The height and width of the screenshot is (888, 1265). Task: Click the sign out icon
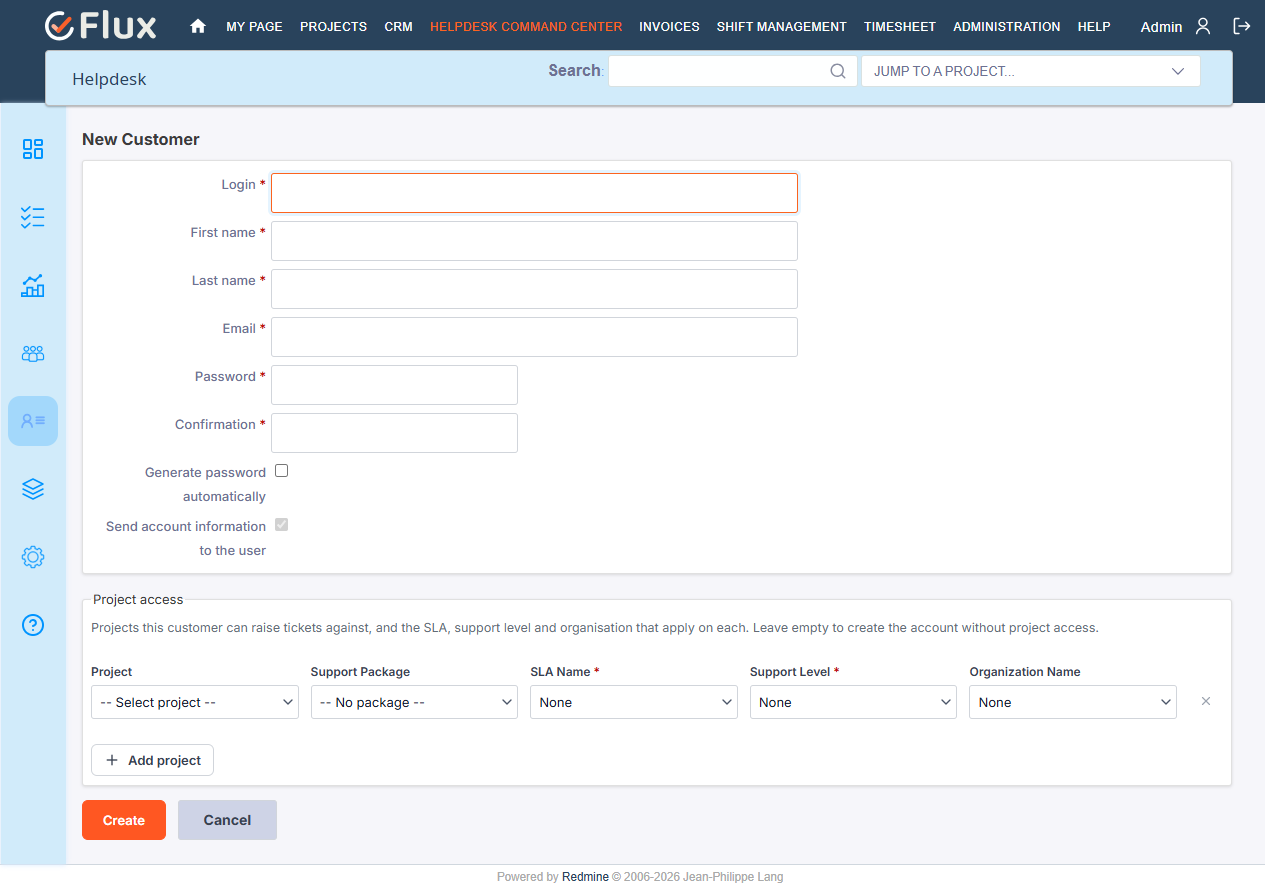point(1242,27)
